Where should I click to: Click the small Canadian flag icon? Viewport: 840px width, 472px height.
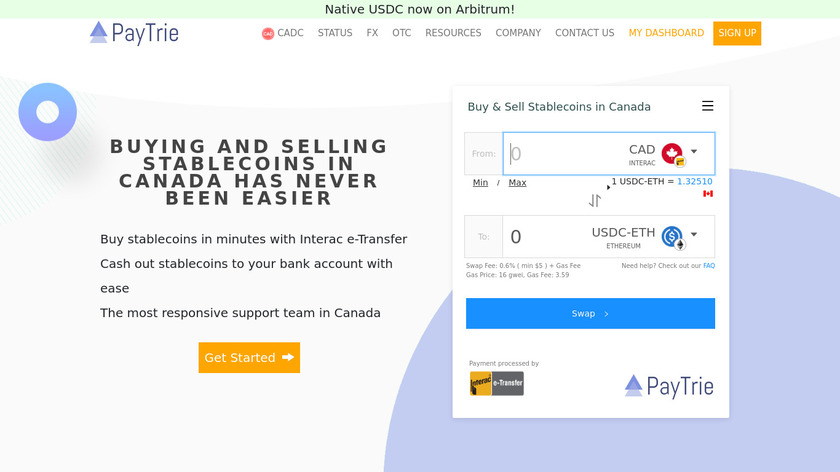[x=708, y=193]
